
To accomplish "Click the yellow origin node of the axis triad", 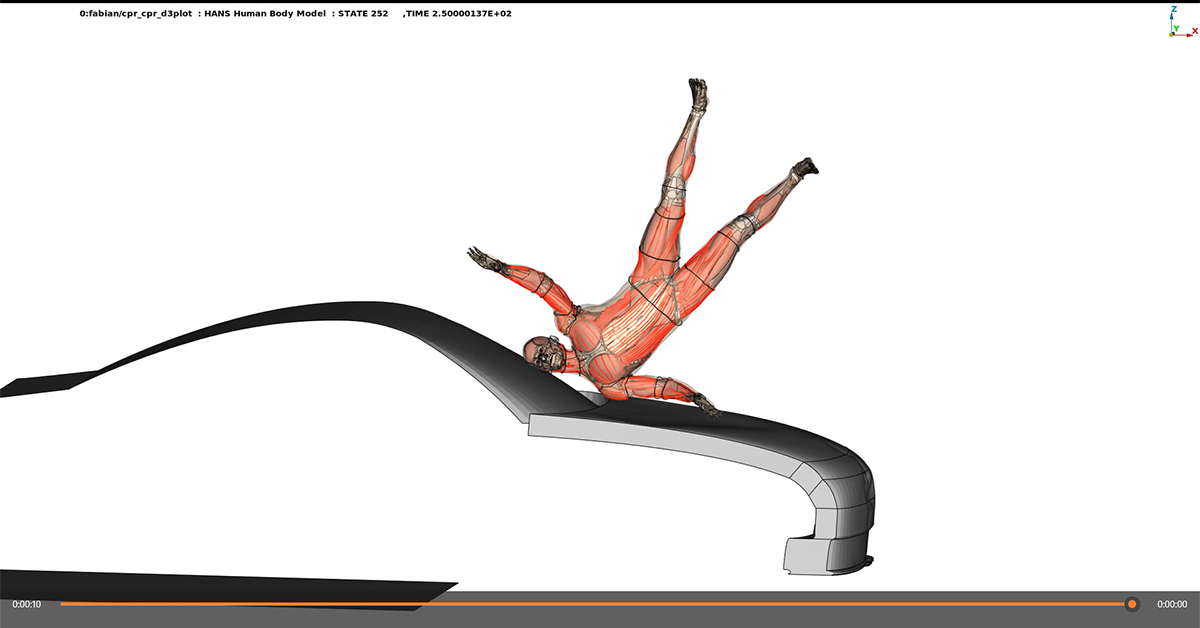I will click(1171, 34).
